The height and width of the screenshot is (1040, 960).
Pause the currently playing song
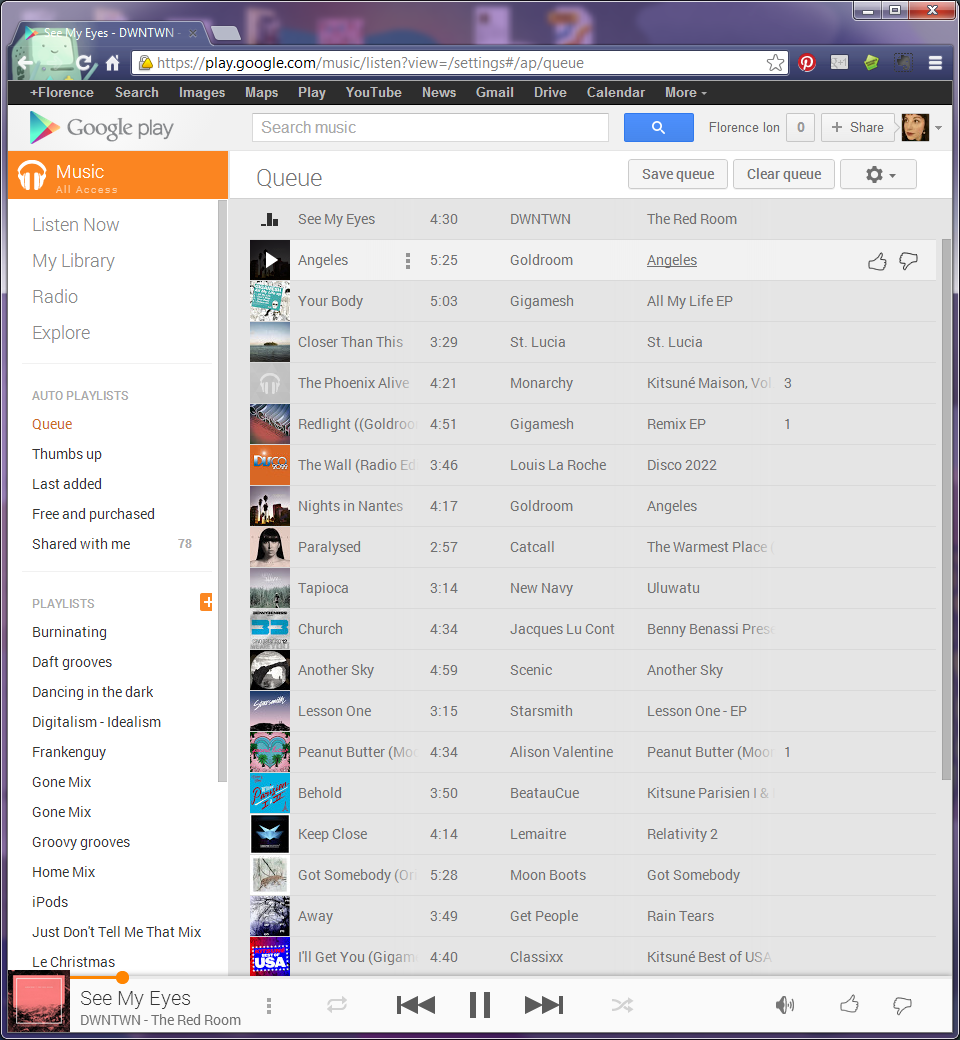479,1004
